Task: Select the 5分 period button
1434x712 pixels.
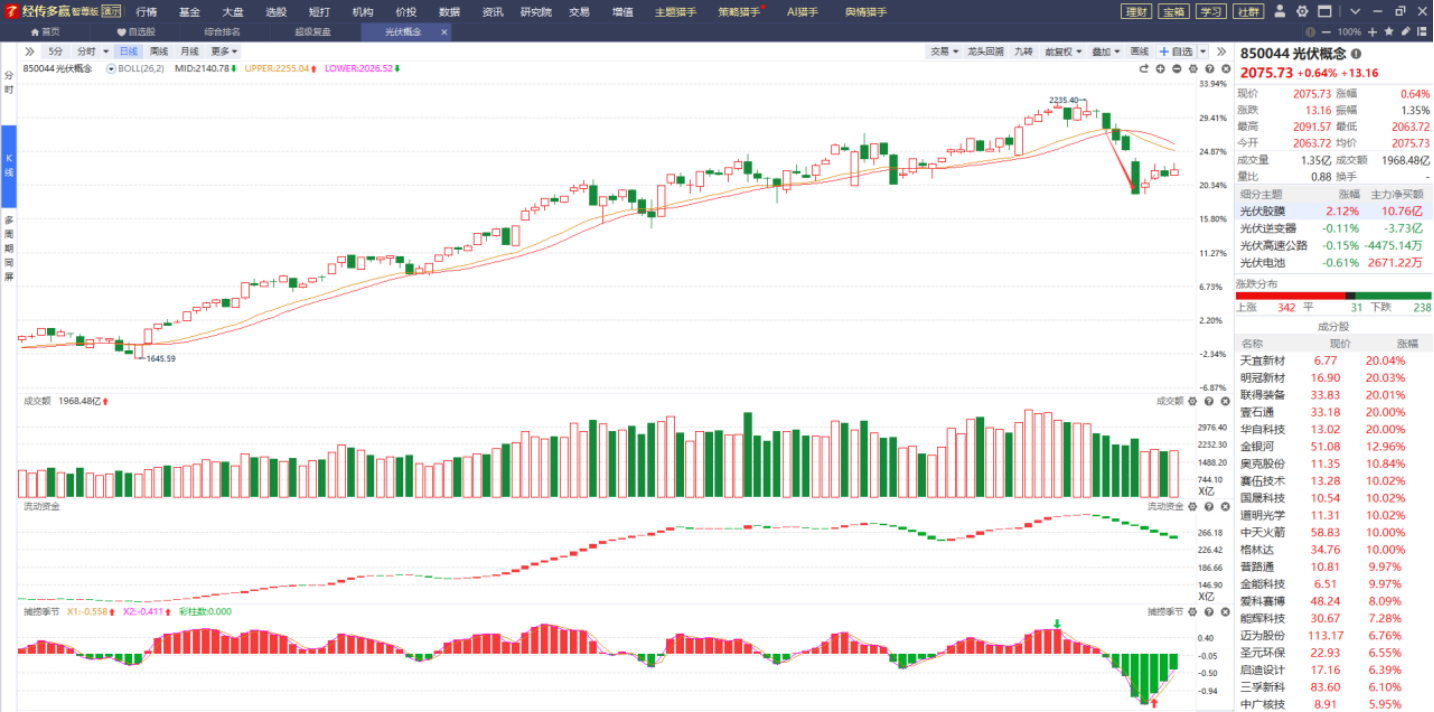Action: tap(55, 51)
